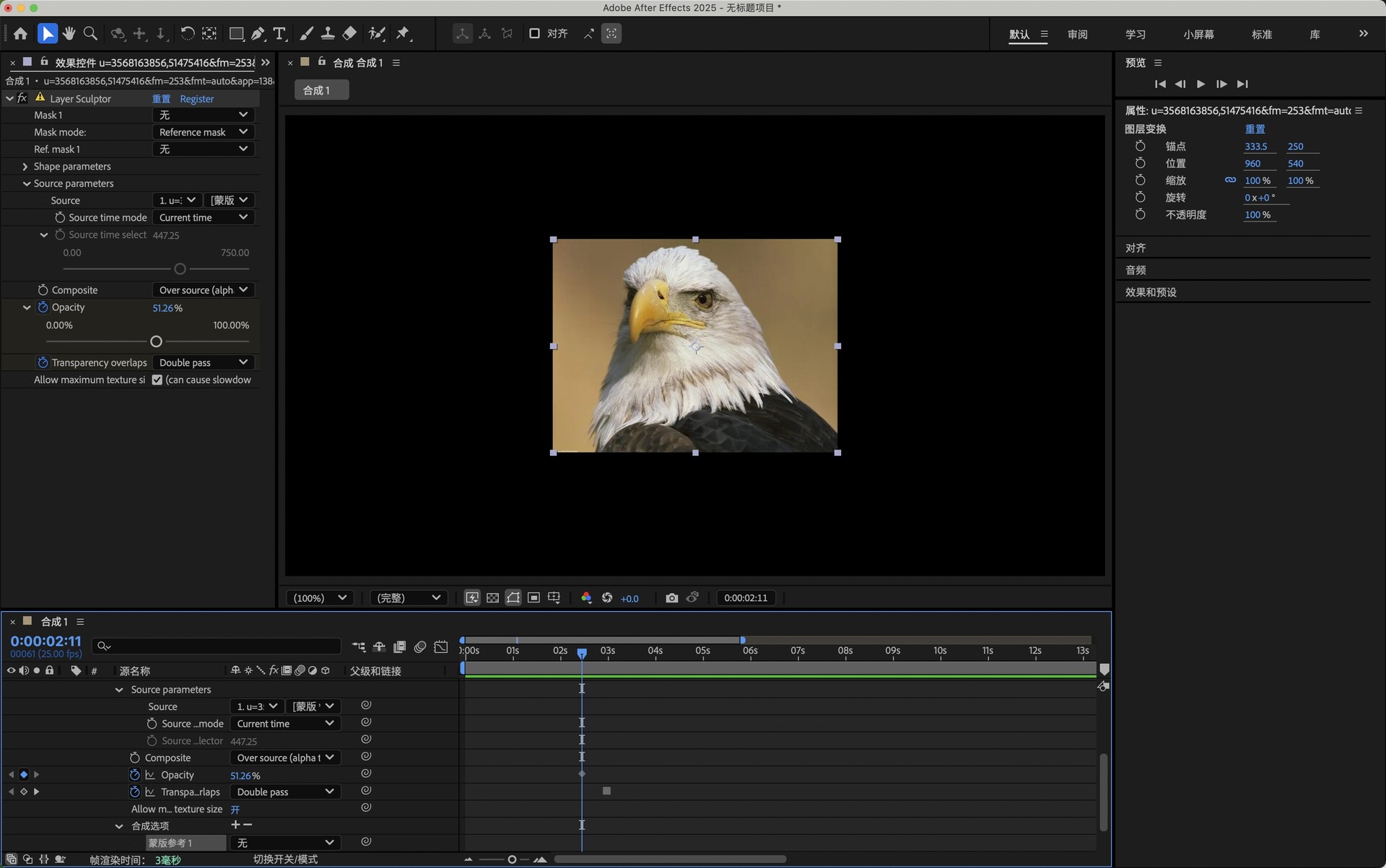
Task: Select the Type text tool
Action: pyautogui.click(x=279, y=33)
